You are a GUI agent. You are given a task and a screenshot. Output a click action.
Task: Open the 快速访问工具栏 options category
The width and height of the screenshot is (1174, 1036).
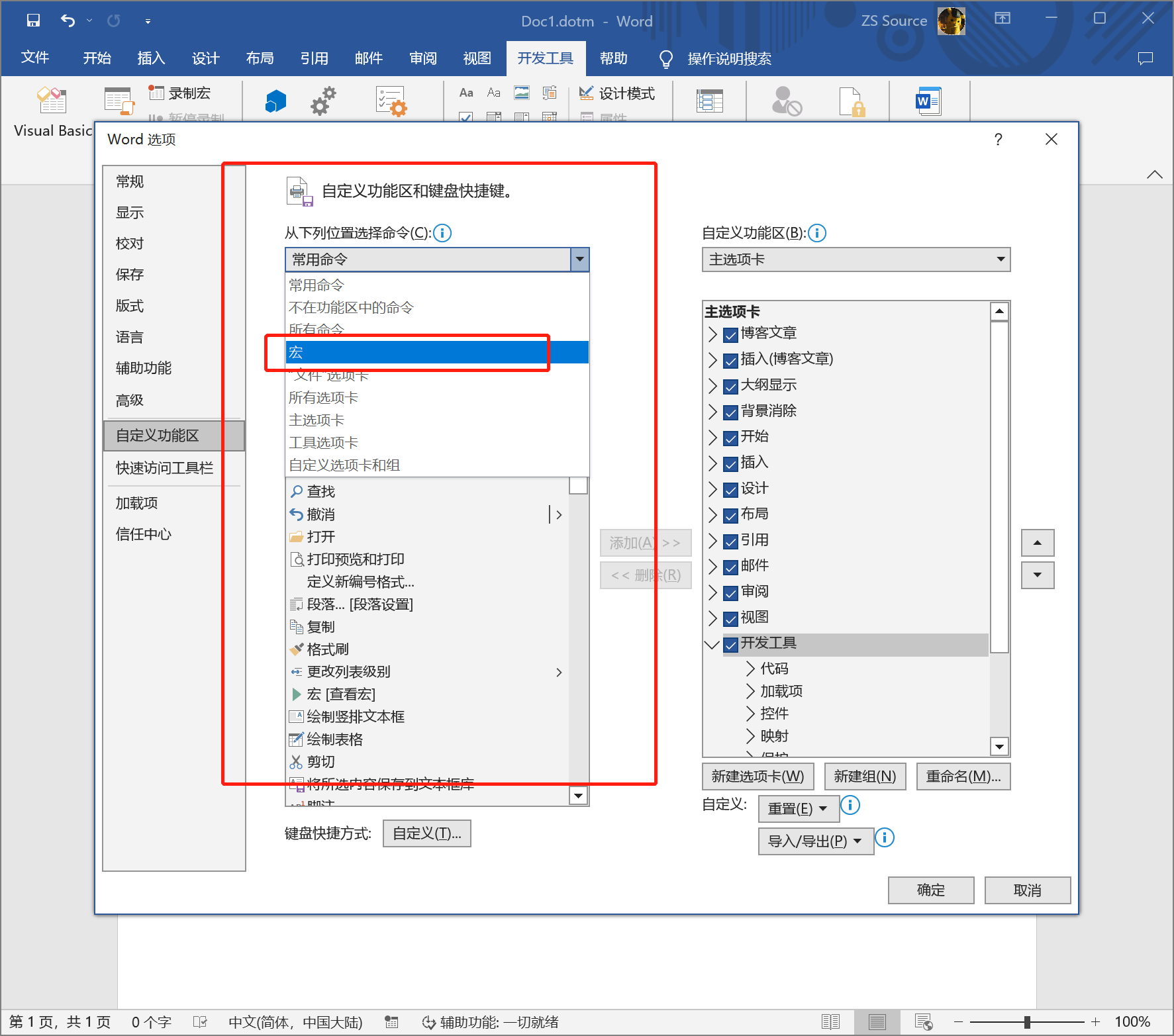[x=164, y=468]
